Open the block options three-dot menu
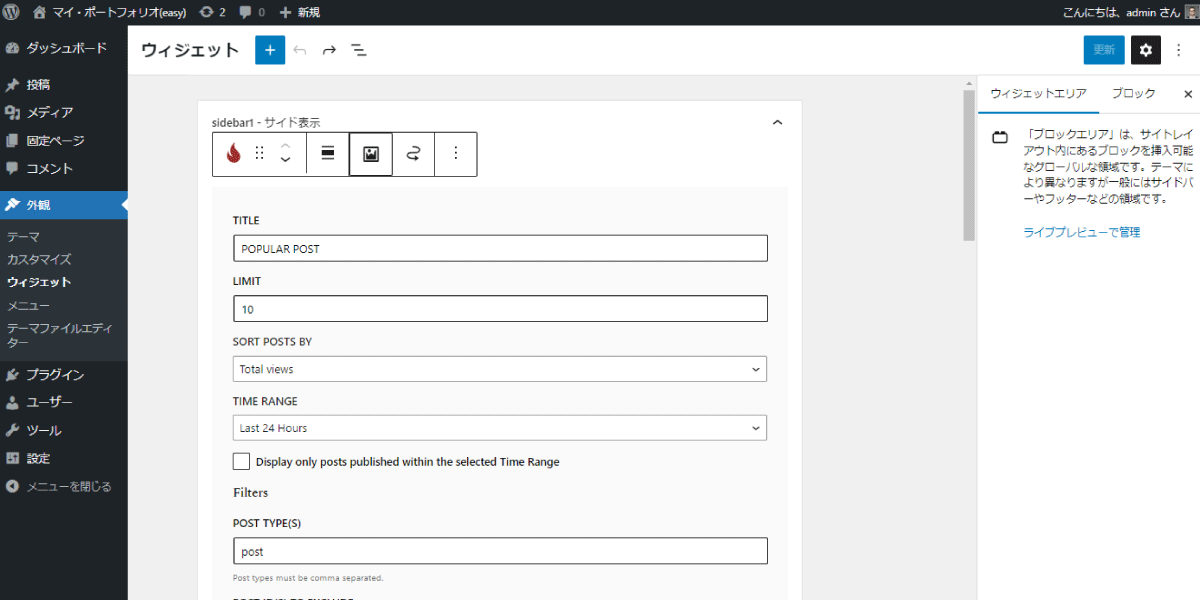 (456, 154)
